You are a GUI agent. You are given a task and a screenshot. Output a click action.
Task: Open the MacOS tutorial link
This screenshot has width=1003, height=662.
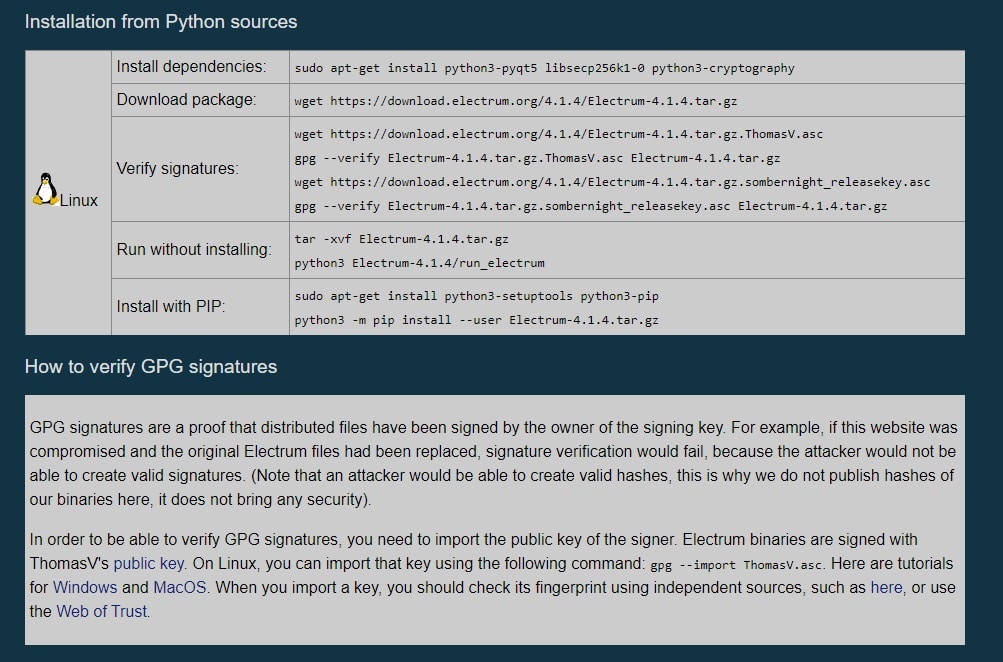pyautogui.click(x=180, y=587)
